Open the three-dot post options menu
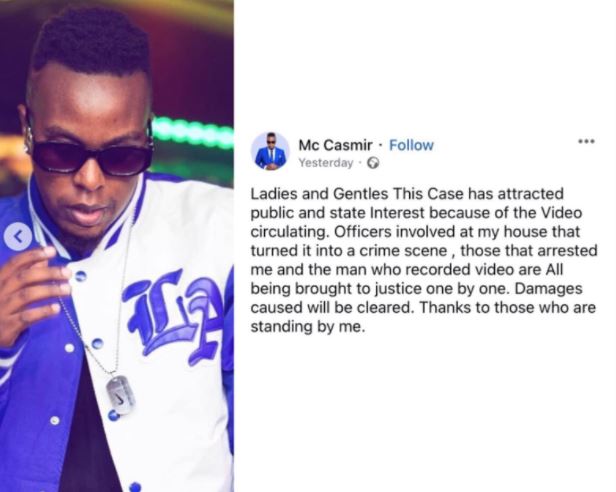The height and width of the screenshot is (492, 616). [587, 141]
